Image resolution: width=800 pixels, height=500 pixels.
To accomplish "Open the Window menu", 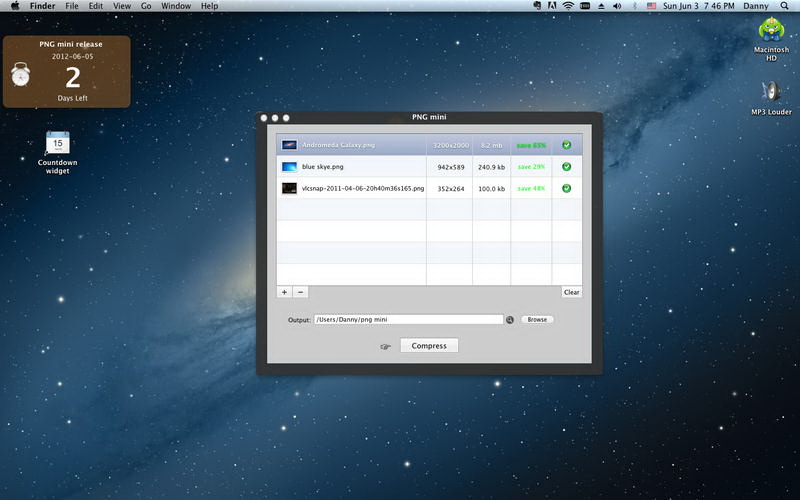I will pos(176,6).
